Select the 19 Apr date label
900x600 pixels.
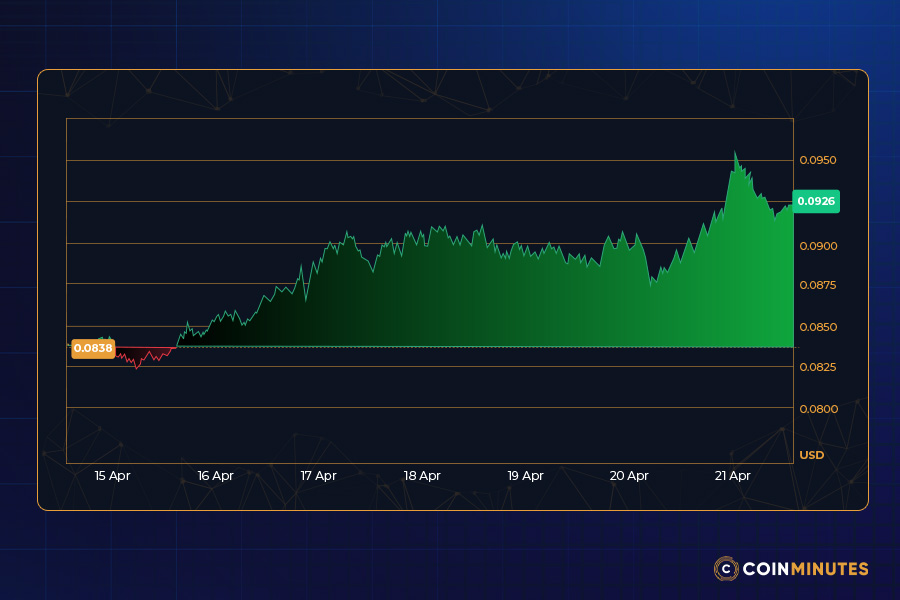[x=527, y=476]
